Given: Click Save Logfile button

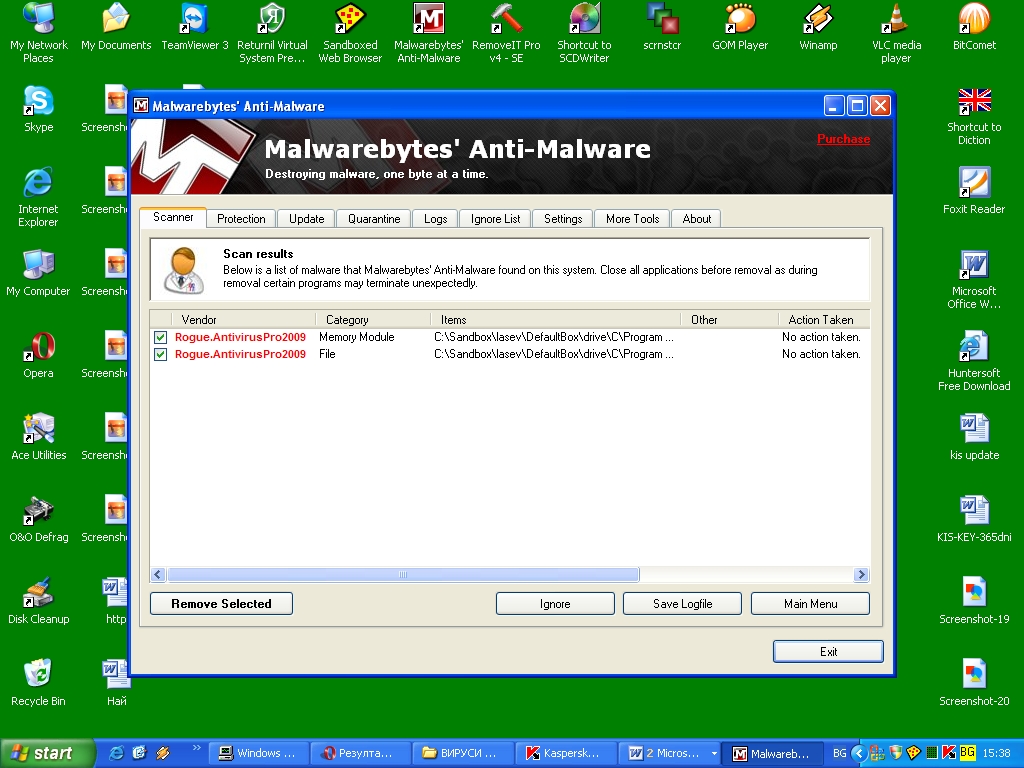Looking at the screenshot, I should click(x=682, y=603).
